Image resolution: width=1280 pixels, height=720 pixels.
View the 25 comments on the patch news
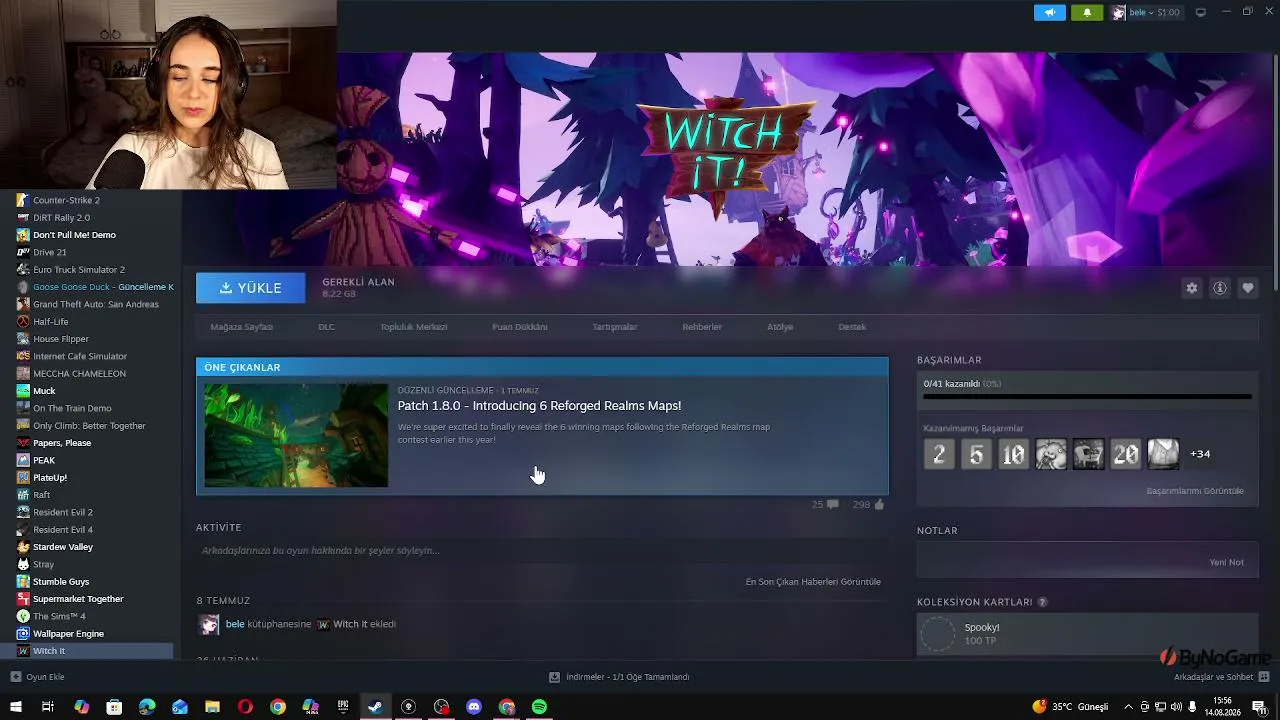825,505
